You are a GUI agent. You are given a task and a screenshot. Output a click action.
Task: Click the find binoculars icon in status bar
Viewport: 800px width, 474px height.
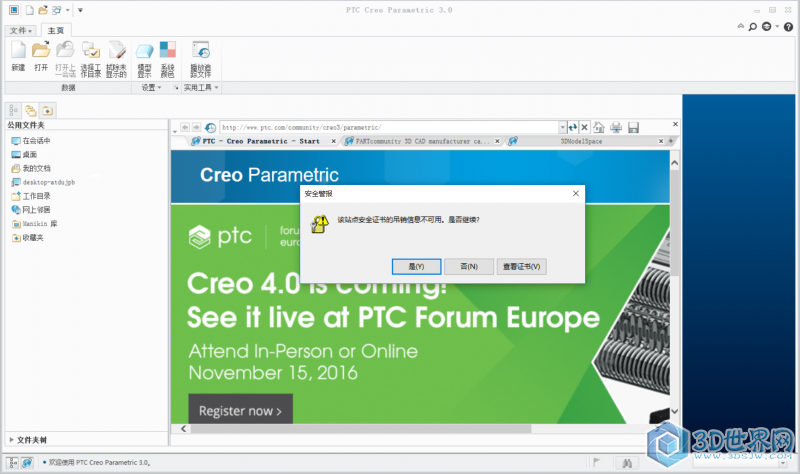pyautogui.click(x=627, y=463)
